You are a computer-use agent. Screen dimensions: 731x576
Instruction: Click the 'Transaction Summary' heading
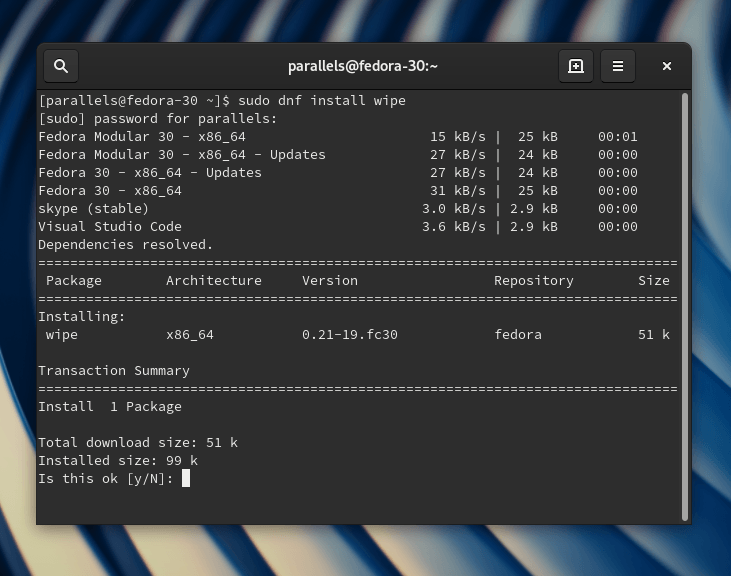click(x=114, y=371)
